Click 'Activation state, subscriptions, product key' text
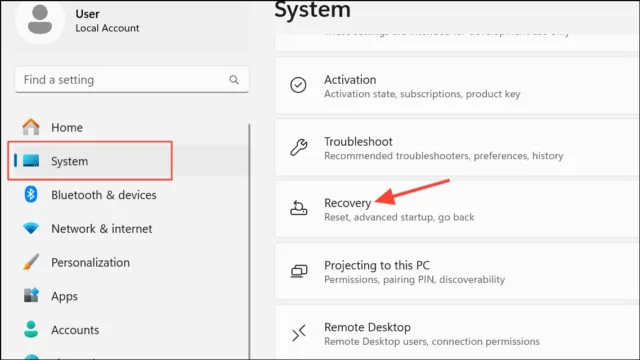This screenshot has width=640, height=360. click(422, 94)
